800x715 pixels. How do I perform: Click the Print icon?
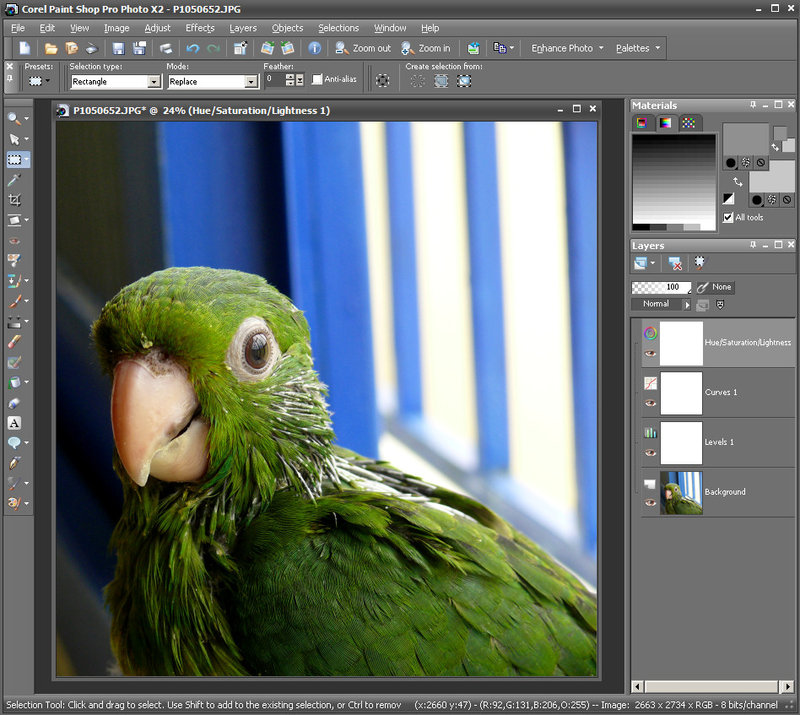(166, 48)
